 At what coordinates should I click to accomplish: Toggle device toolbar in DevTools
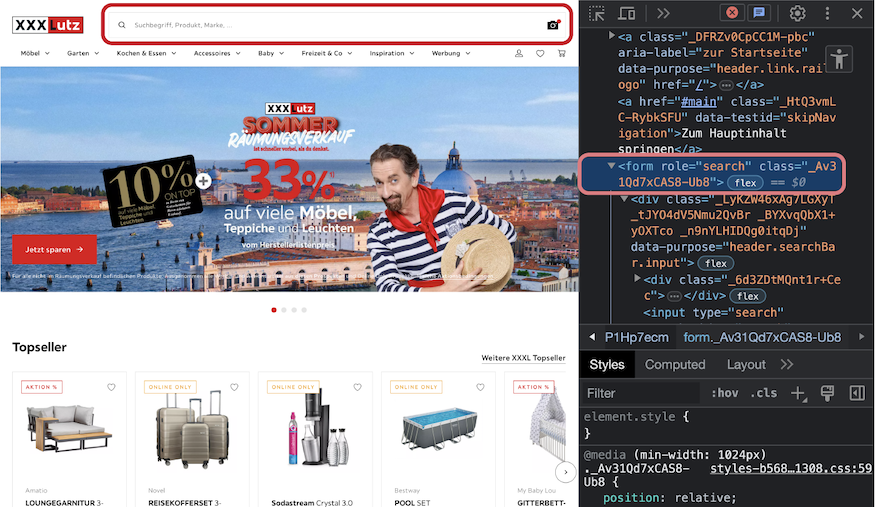click(627, 13)
